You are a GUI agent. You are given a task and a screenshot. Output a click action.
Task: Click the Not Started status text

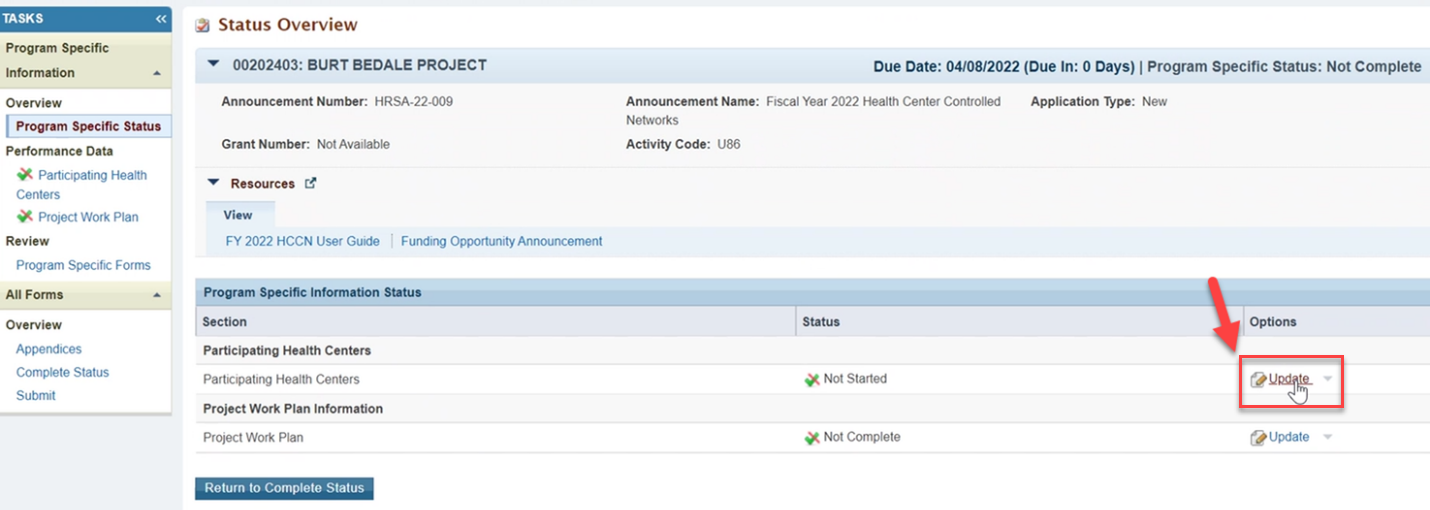coord(855,379)
